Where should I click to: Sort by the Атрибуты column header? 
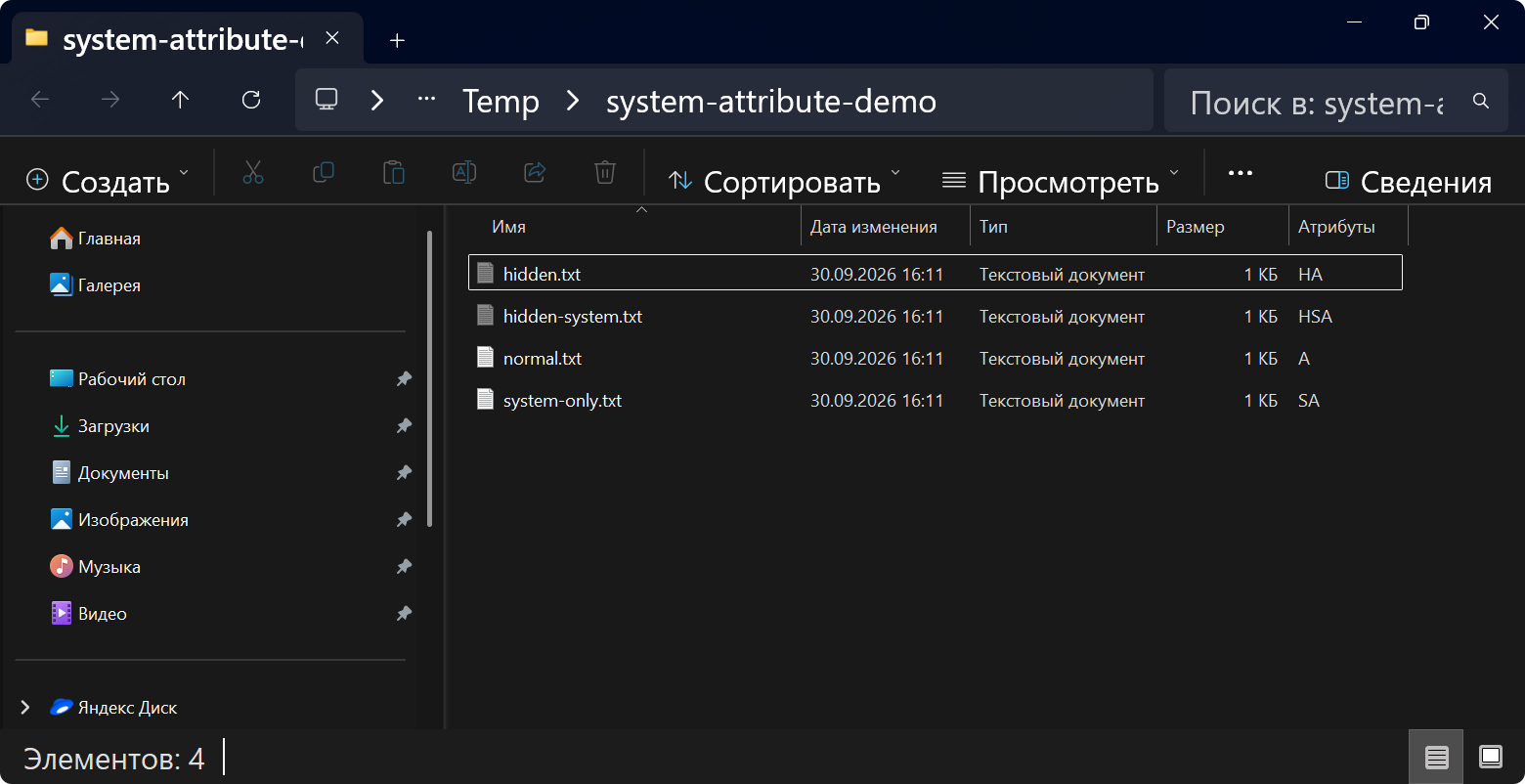point(1336,227)
